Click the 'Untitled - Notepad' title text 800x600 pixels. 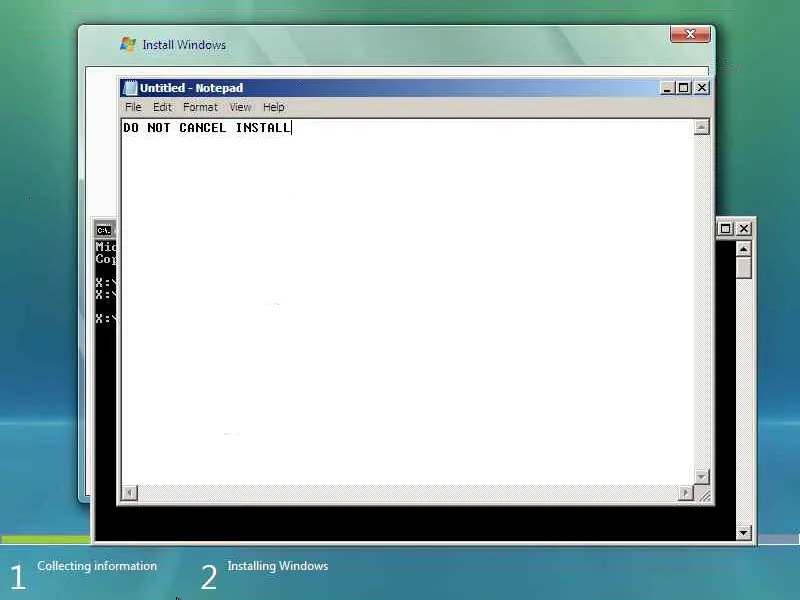click(191, 88)
